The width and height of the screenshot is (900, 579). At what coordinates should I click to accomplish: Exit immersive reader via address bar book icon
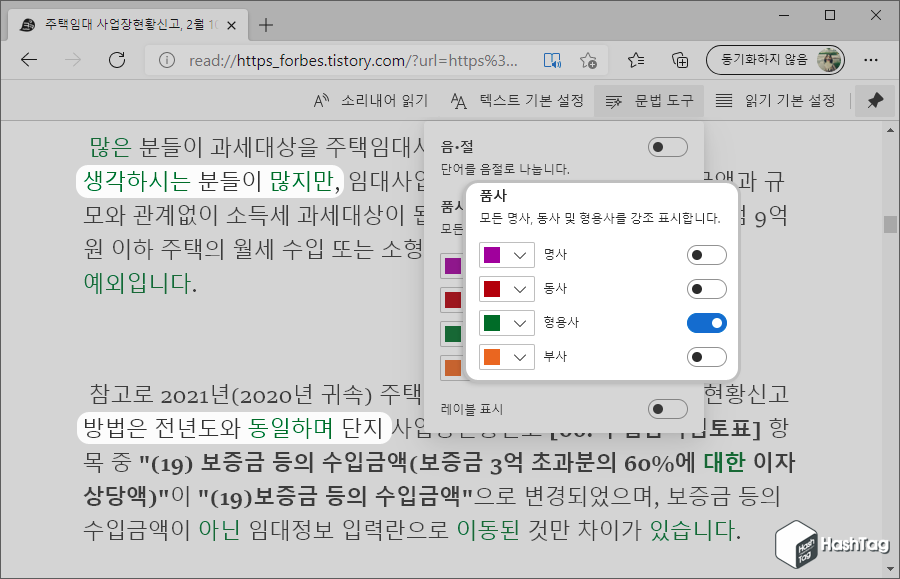coord(552,60)
